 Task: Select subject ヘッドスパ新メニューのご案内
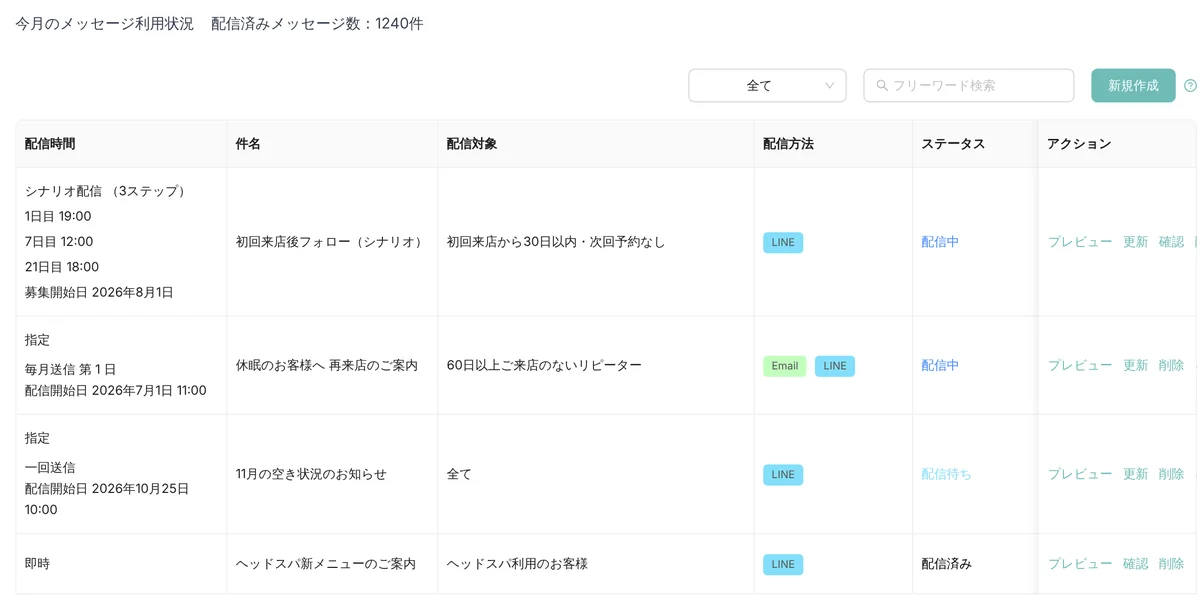326,564
